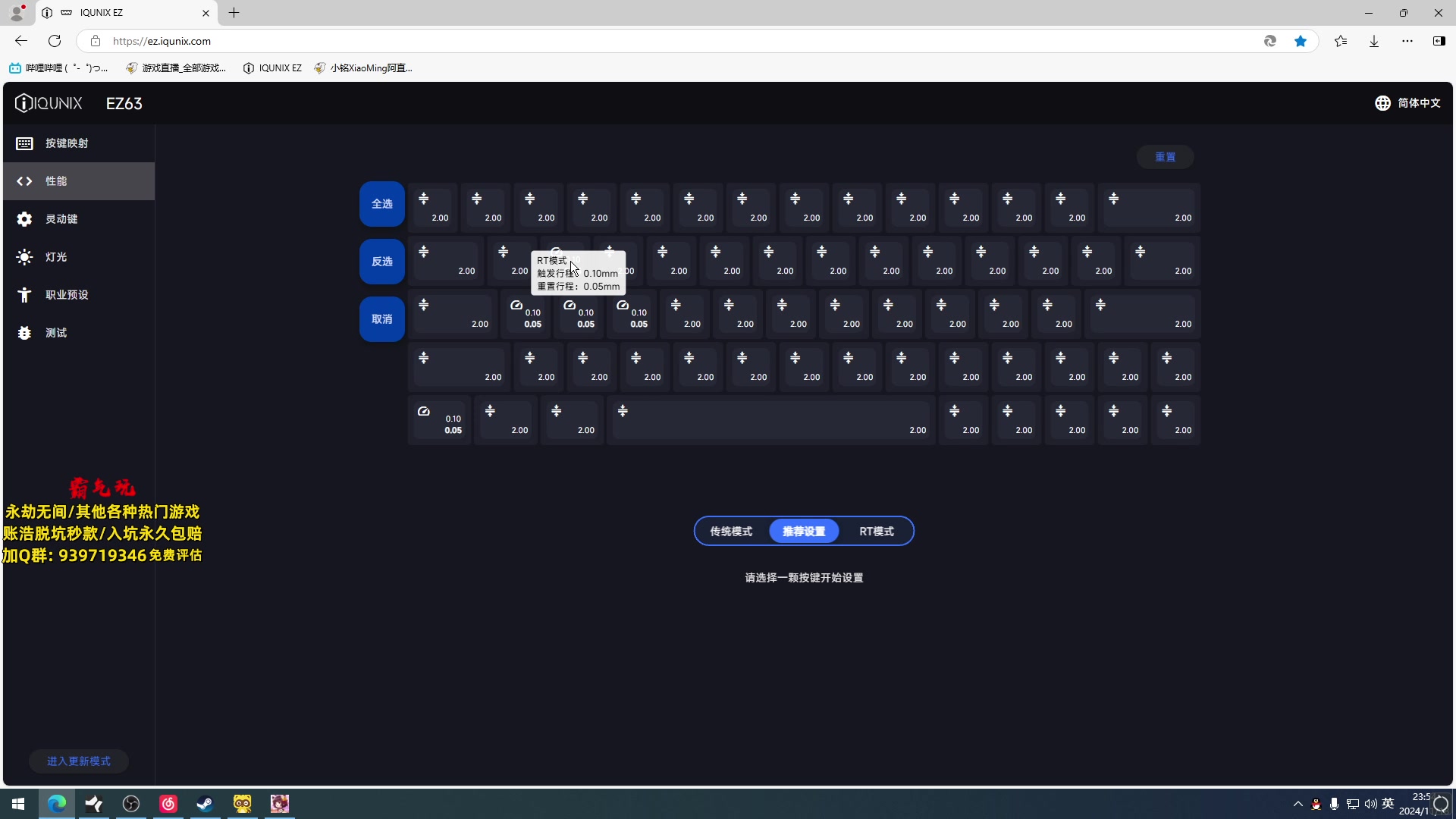Open the browser profile icon

click(x=17, y=13)
